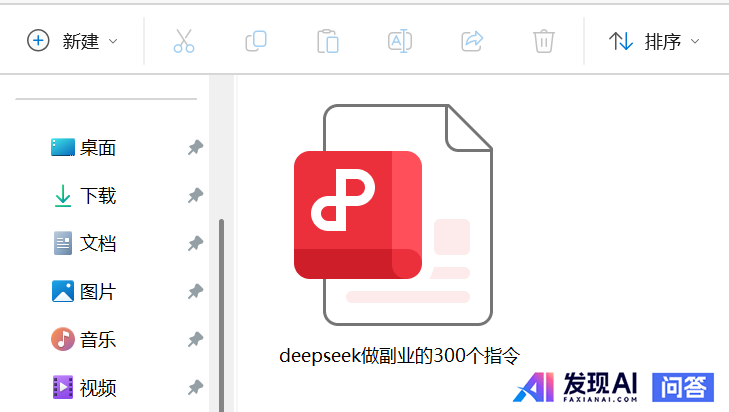Click the Rename icon in toolbar

[x=400, y=41]
